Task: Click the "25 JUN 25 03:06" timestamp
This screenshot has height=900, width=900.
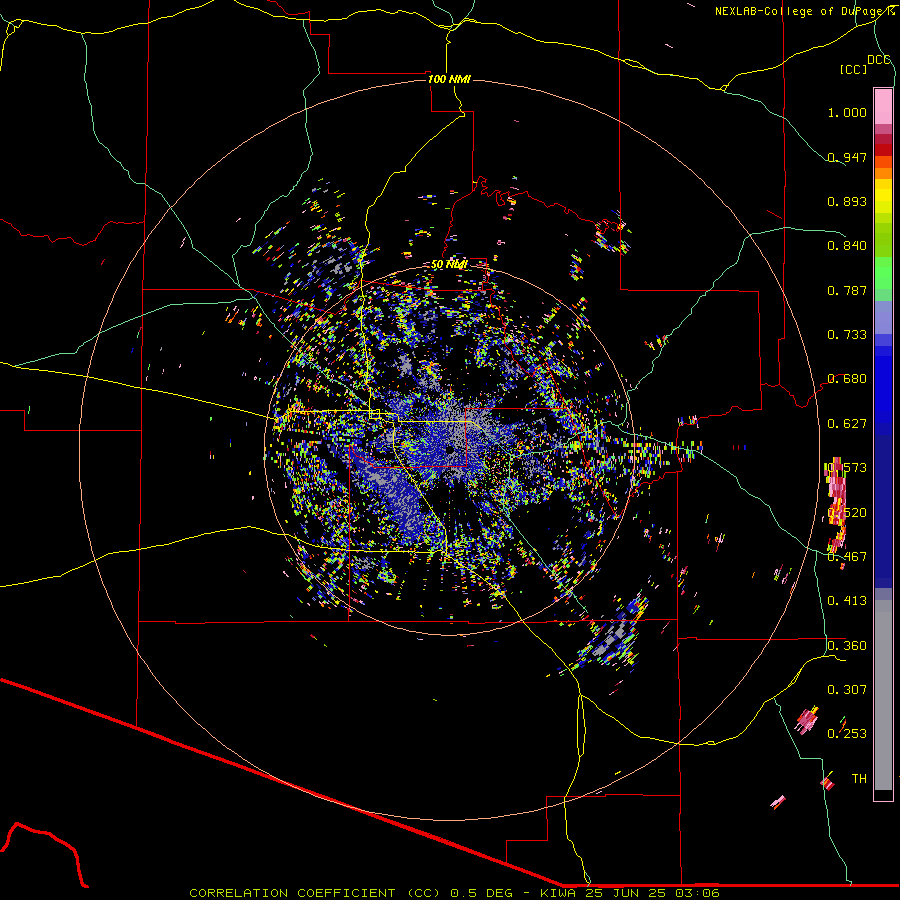Action: pyautogui.click(x=650, y=893)
